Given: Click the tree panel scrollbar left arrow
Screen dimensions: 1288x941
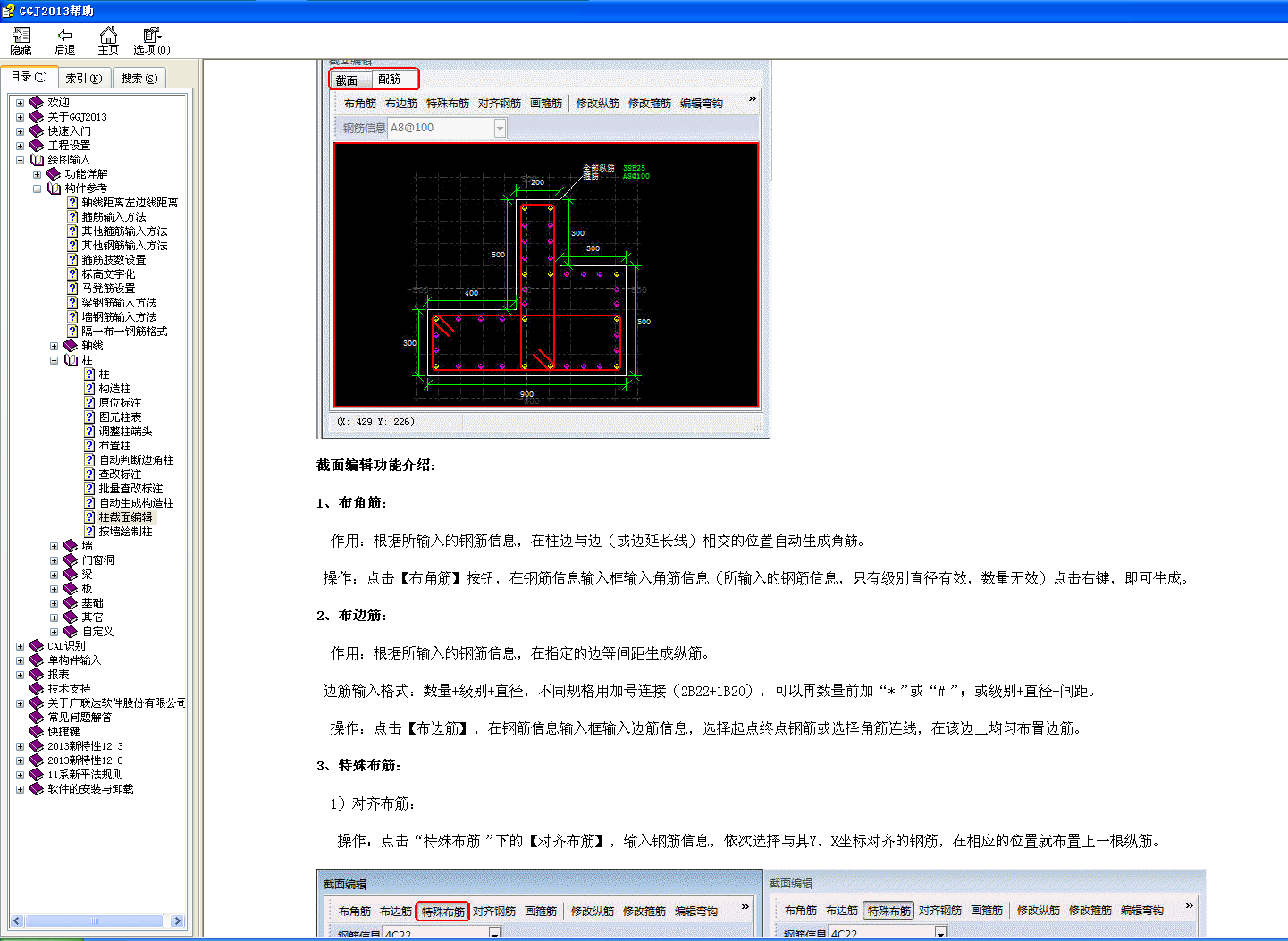Looking at the screenshot, I should (17, 920).
